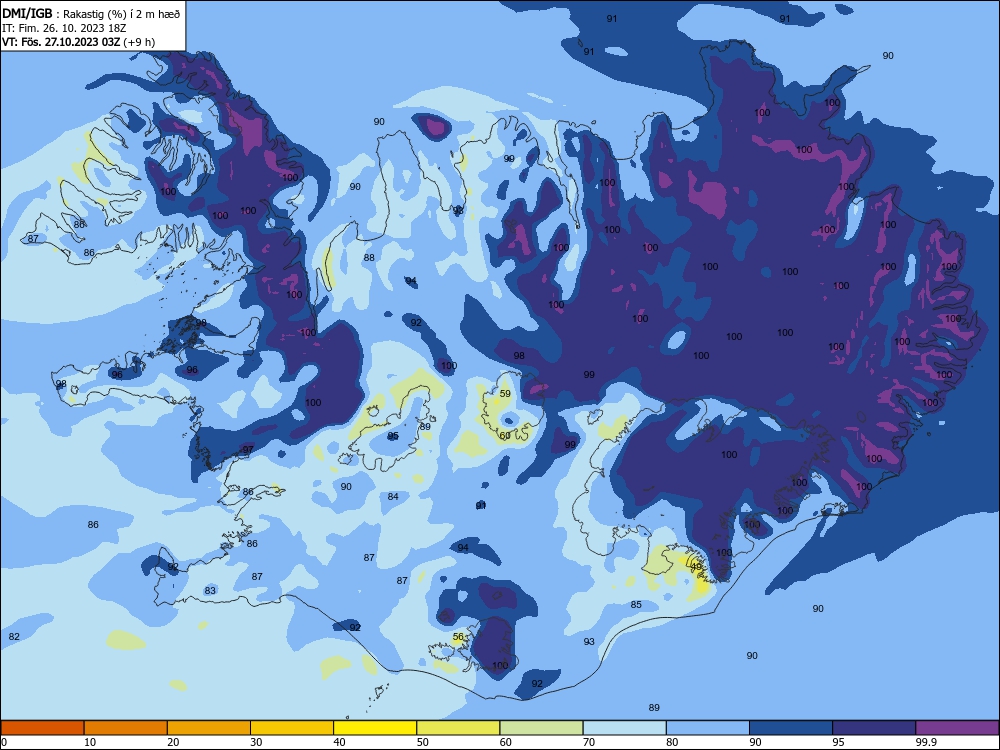Pick the bright yellow 40–50 legend swatch
Screen dimensions: 1000x750
[x=375, y=728]
